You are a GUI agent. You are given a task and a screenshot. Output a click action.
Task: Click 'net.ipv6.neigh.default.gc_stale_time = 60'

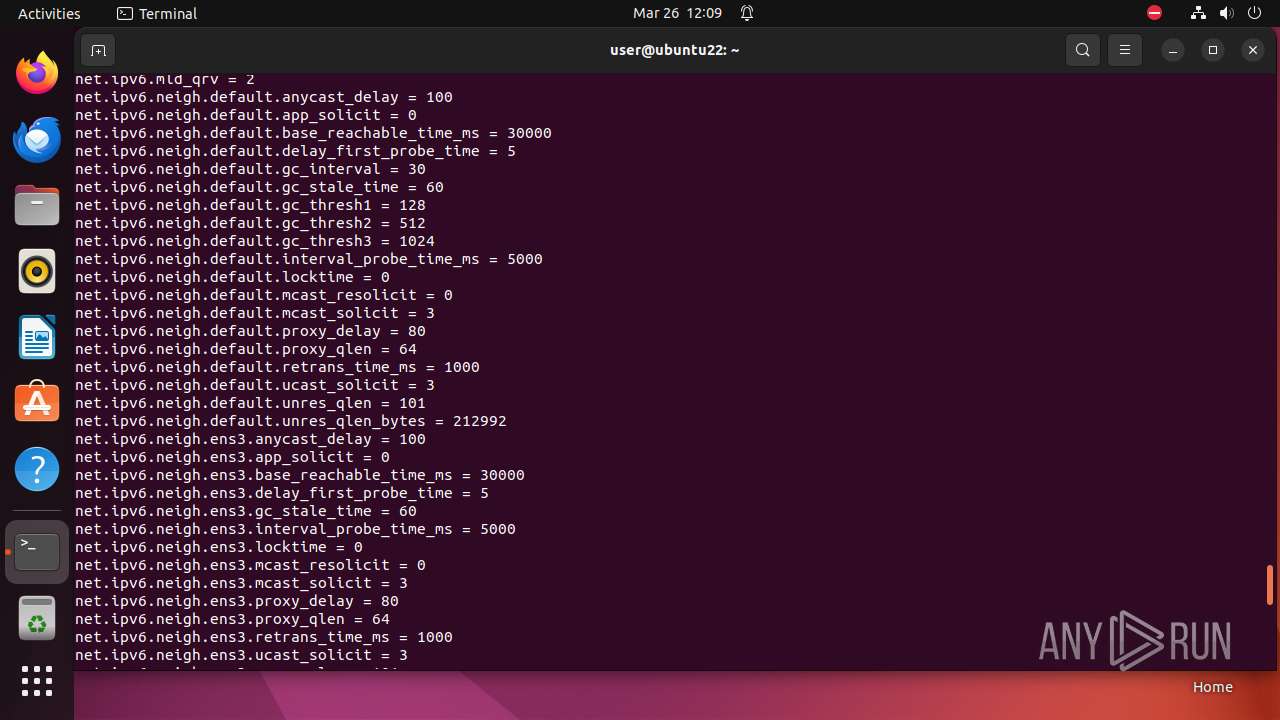(259, 187)
